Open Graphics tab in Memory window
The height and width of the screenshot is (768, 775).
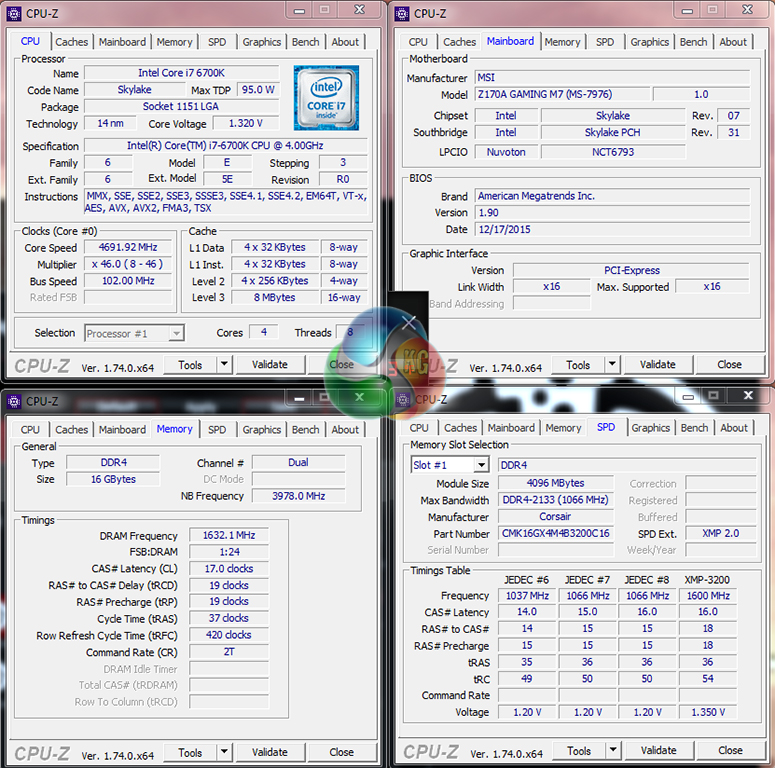coord(261,429)
